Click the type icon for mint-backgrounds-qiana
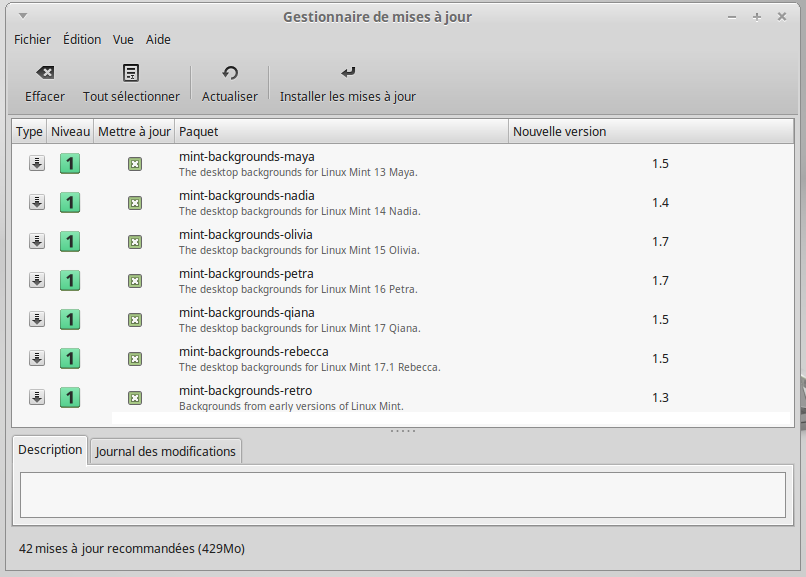The image size is (806, 577). click(x=36, y=320)
